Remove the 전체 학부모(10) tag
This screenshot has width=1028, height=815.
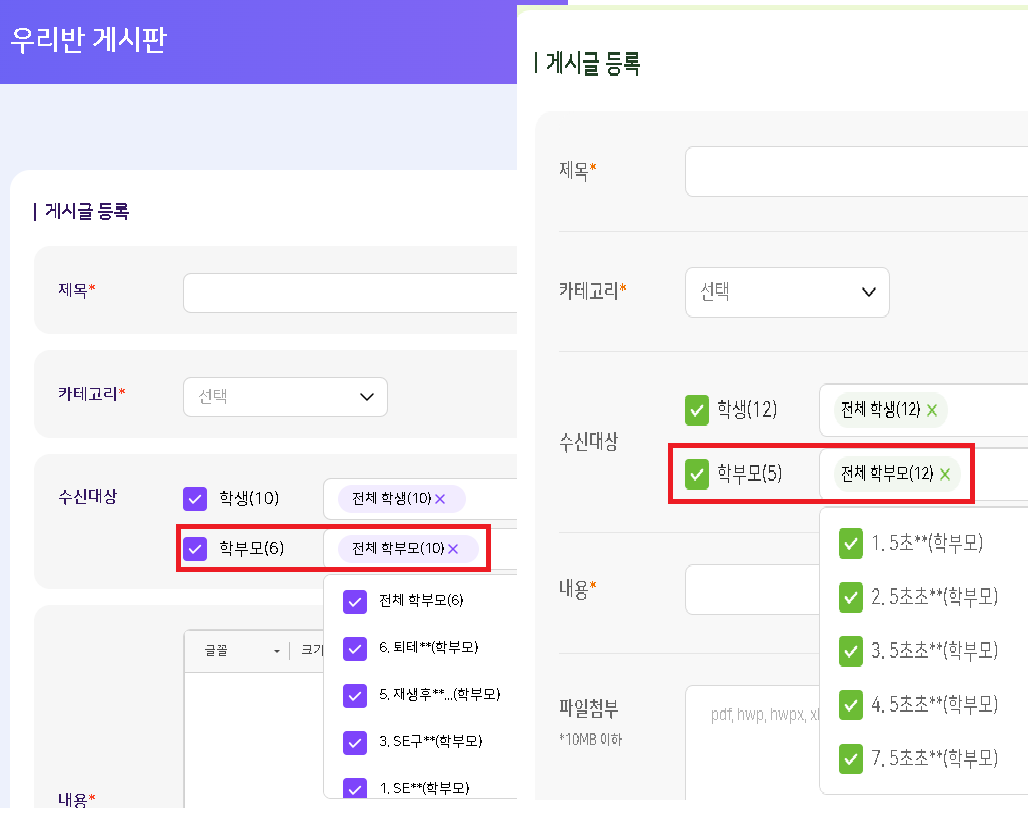[x=453, y=549]
